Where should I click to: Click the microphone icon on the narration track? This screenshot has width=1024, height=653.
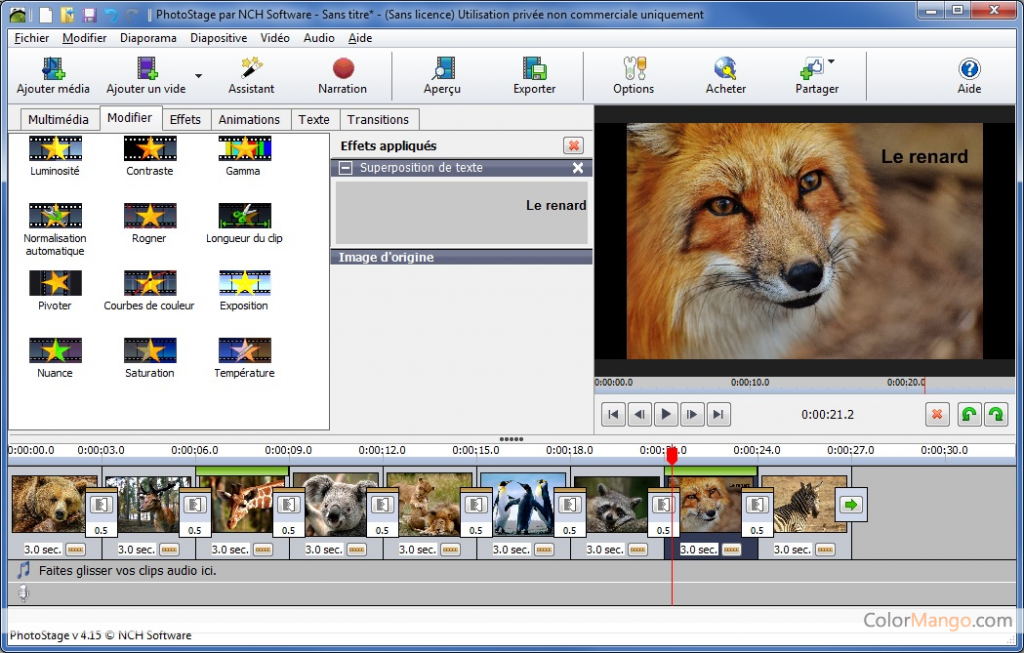point(24,593)
